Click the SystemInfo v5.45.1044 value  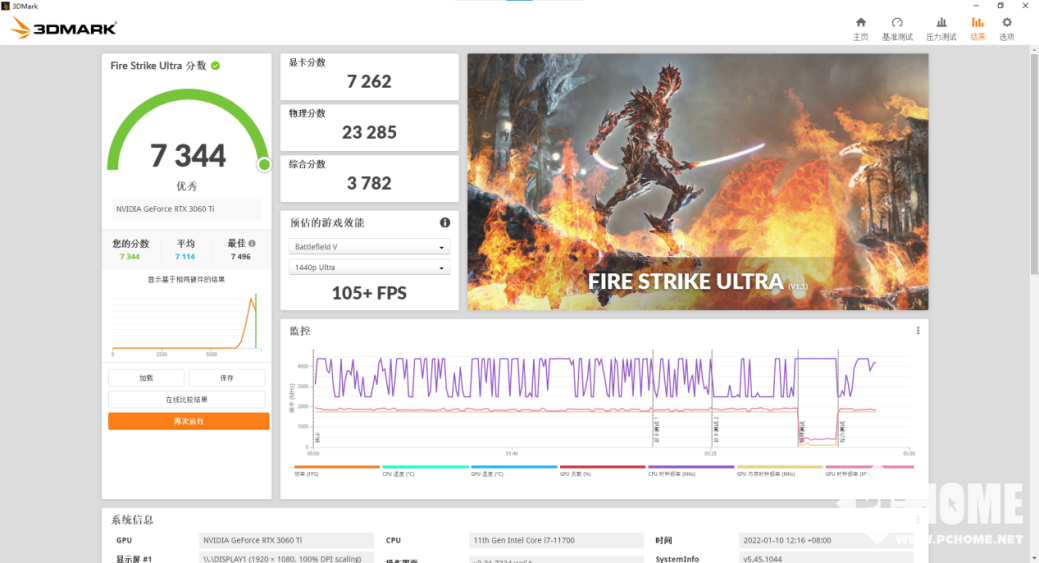(x=826, y=558)
